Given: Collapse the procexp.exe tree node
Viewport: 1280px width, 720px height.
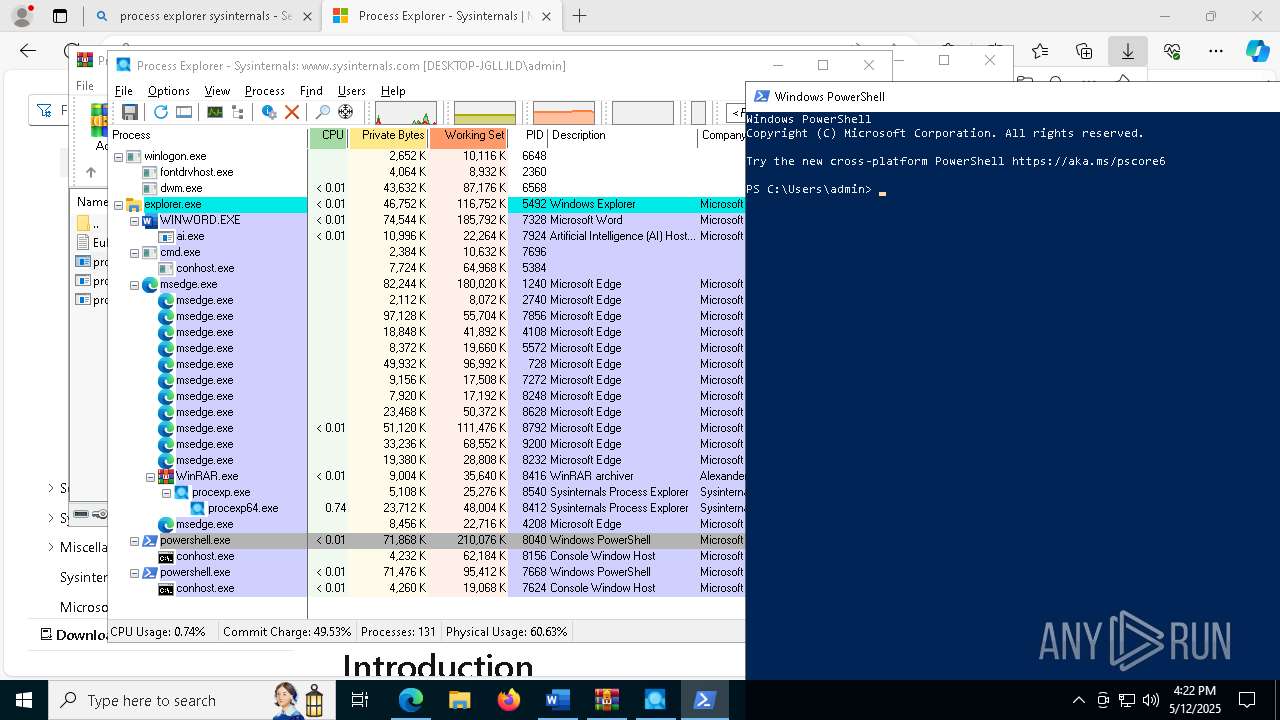Looking at the screenshot, I should 166,492.
